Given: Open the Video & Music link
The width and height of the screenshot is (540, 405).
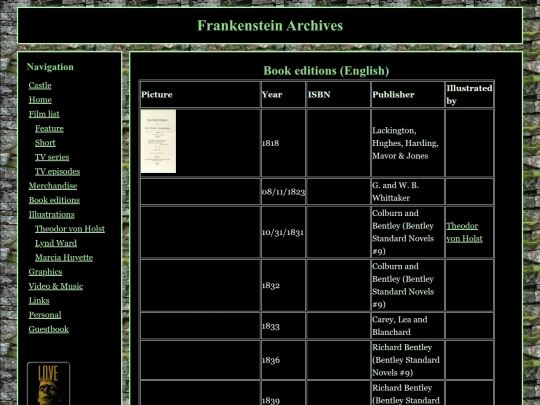Looking at the screenshot, I should [x=56, y=286].
